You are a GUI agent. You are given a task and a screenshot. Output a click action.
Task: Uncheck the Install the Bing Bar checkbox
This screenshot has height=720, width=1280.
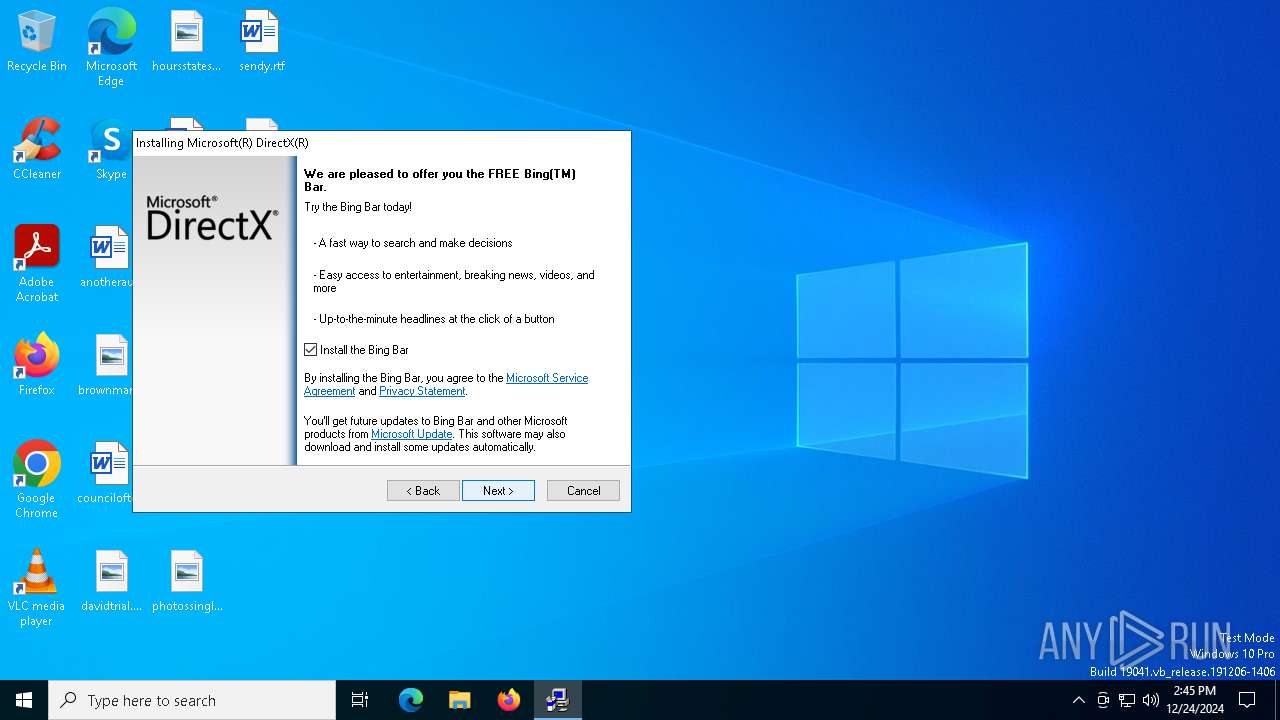coord(311,350)
